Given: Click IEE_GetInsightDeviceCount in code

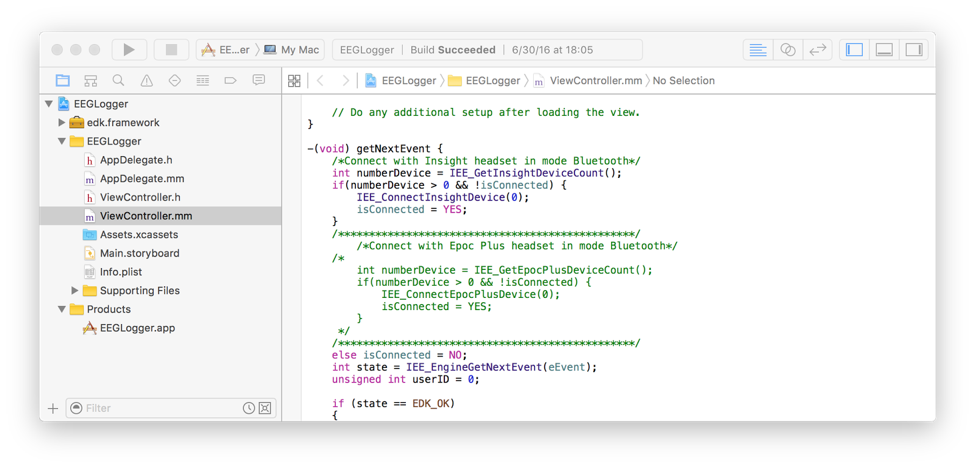Looking at the screenshot, I should tap(527, 173).
